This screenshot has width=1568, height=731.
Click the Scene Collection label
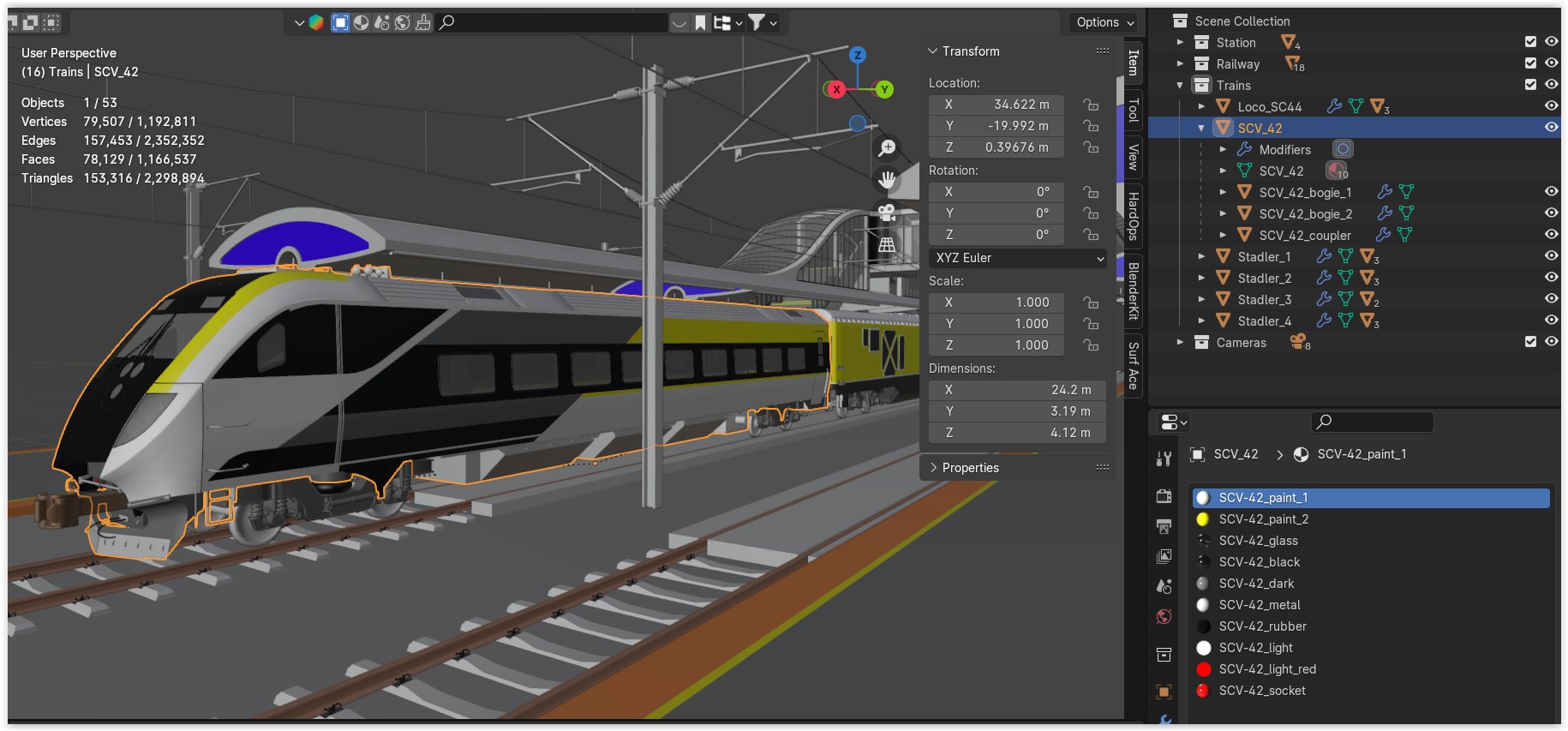click(x=1242, y=21)
